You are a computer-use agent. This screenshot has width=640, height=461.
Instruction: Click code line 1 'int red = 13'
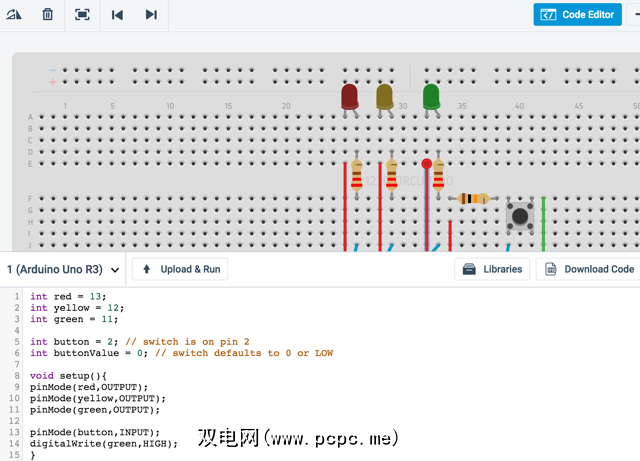[67, 296]
